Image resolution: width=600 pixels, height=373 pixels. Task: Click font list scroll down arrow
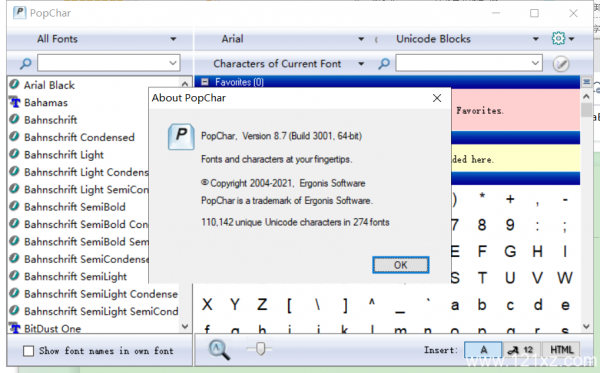(x=185, y=326)
